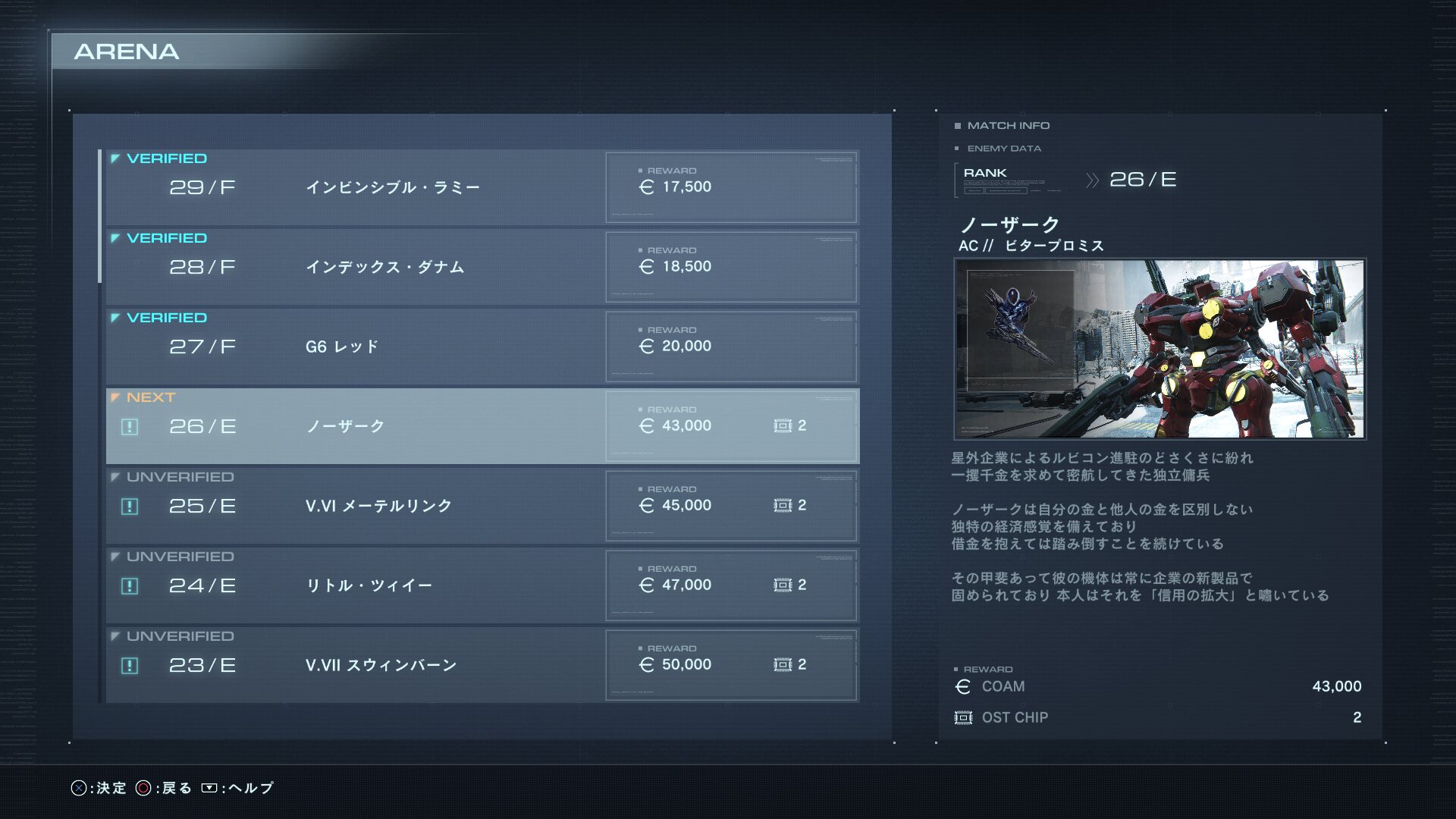Click the alert icon beside rank 26/E
This screenshot has height=819, width=1456.
click(x=130, y=427)
